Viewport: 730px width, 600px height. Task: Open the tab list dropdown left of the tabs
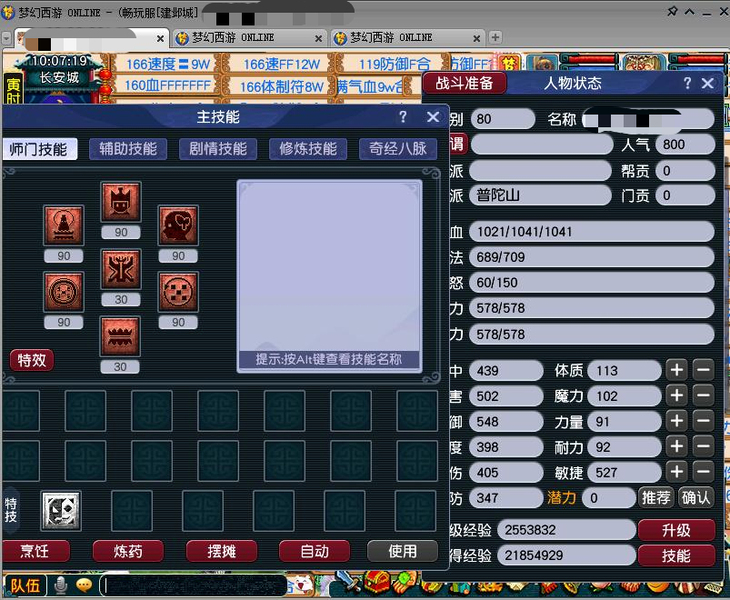click(7, 38)
